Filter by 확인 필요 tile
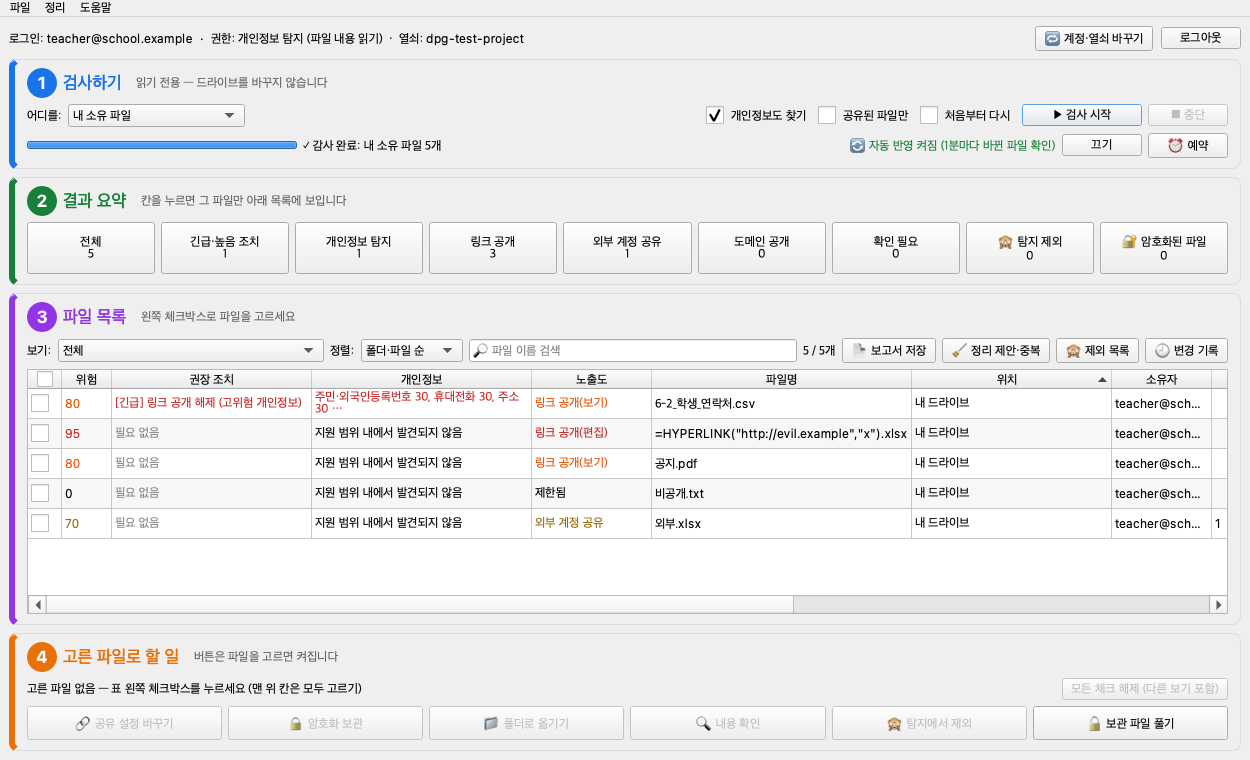Viewport: 1250px width, 760px height. pos(895,248)
